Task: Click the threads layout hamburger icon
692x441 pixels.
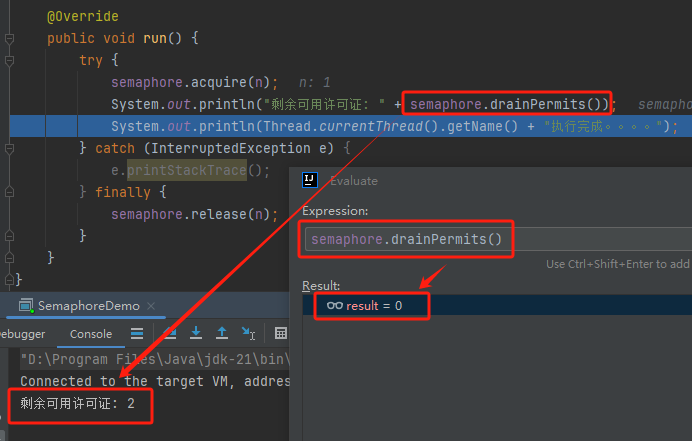Action: tap(137, 333)
